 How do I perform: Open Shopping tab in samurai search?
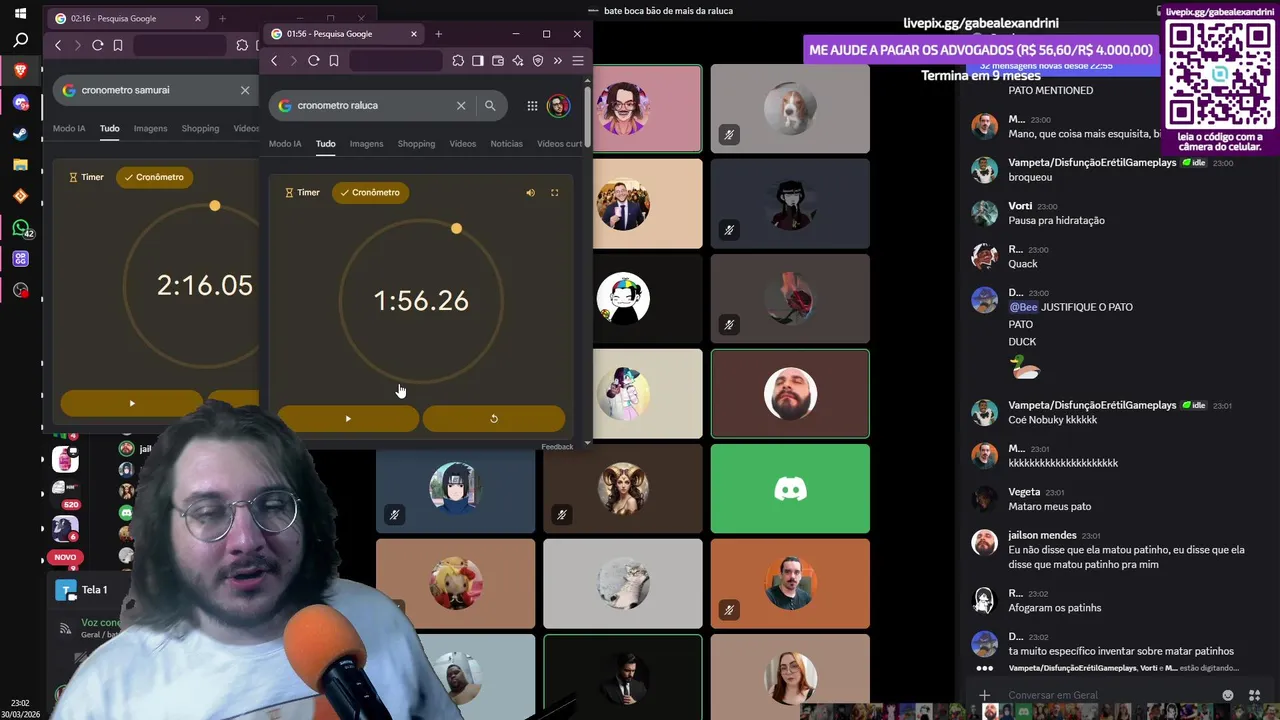pos(200,129)
